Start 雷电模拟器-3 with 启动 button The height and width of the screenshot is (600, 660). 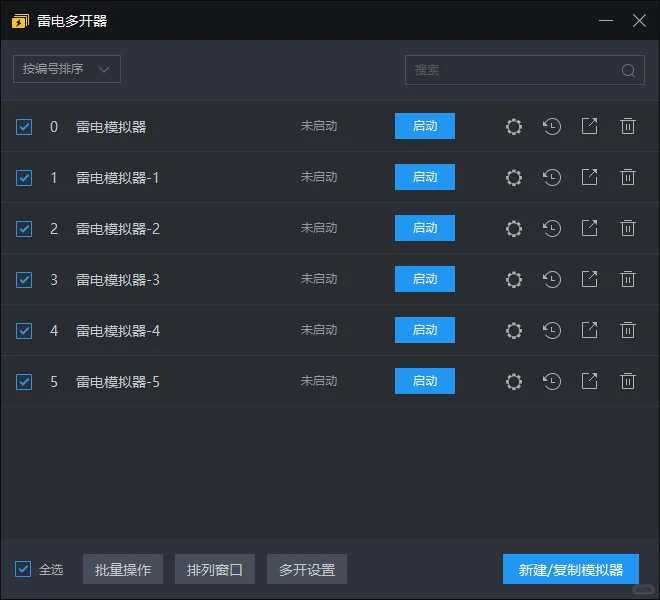(x=425, y=279)
